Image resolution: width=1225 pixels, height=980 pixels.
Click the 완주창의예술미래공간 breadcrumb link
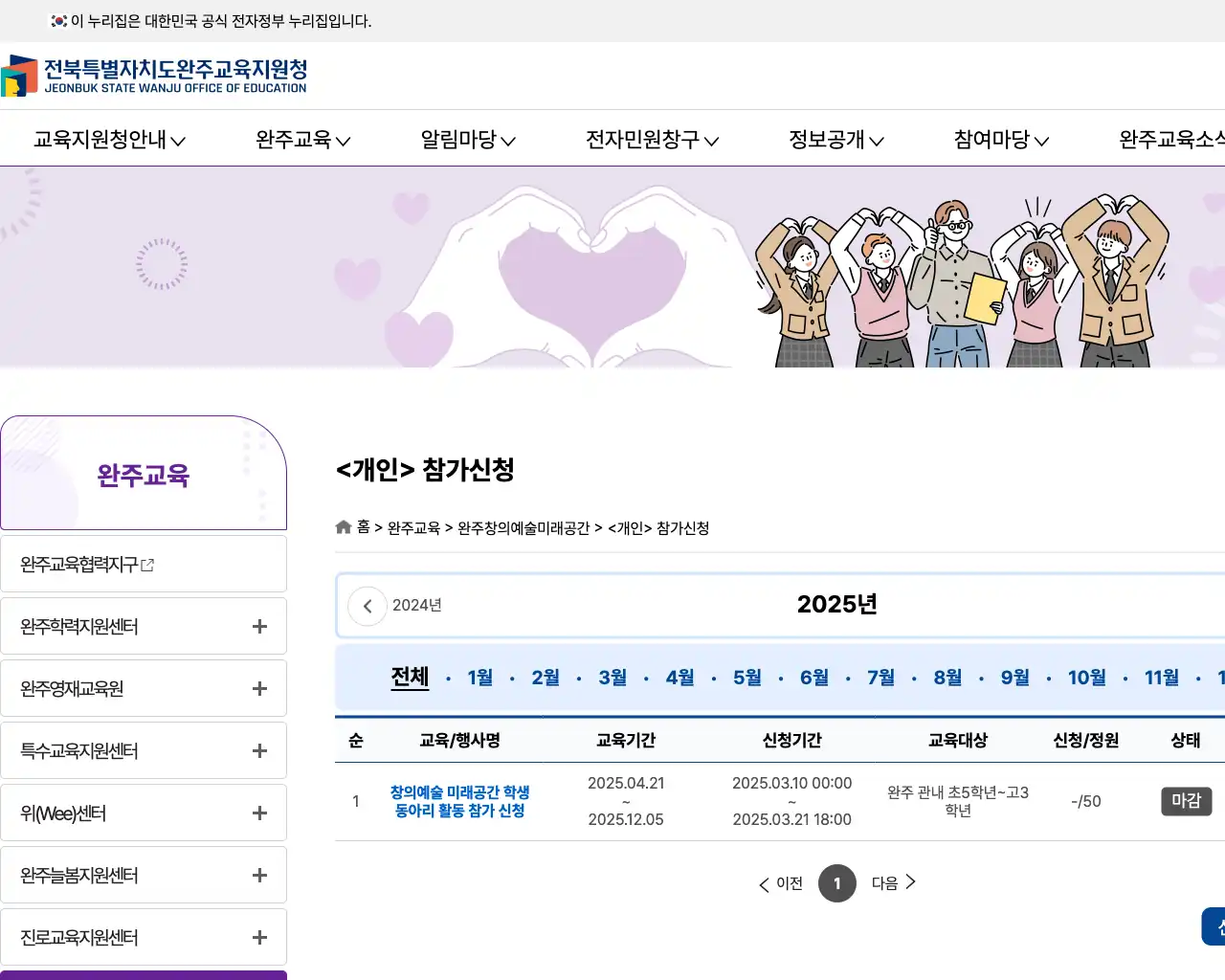click(525, 527)
